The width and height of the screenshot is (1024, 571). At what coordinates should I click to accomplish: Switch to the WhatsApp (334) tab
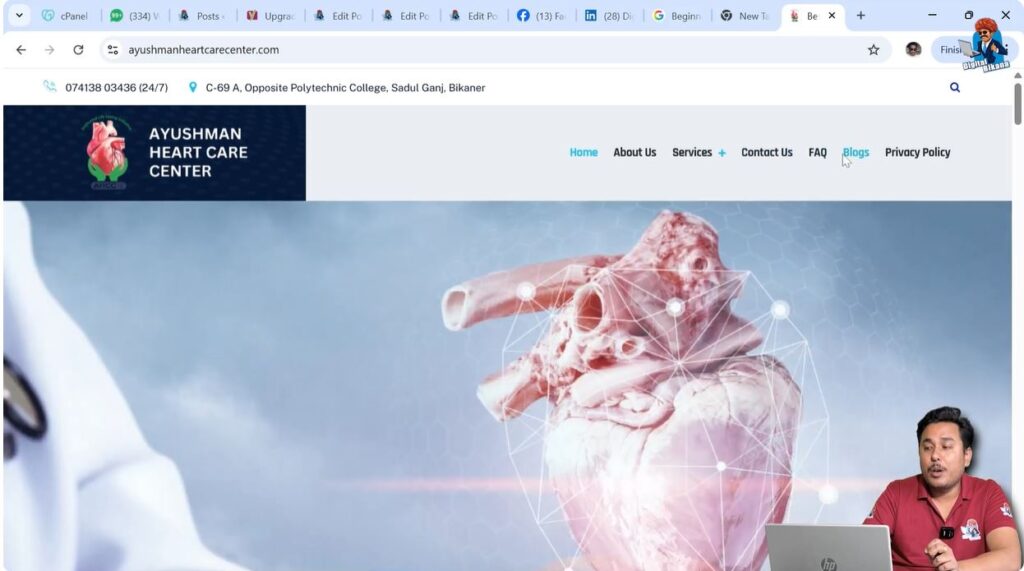135,16
